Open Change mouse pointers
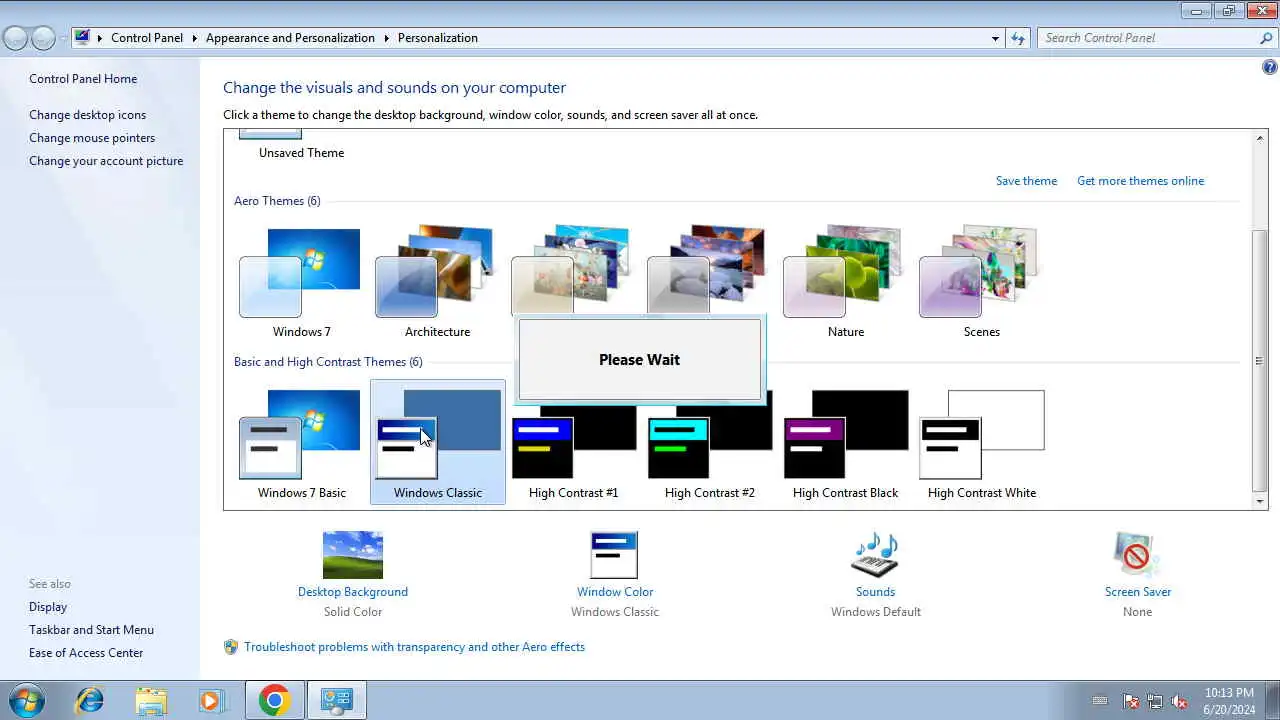This screenshot has height=720, width=1280. click(x=92, y=138)
